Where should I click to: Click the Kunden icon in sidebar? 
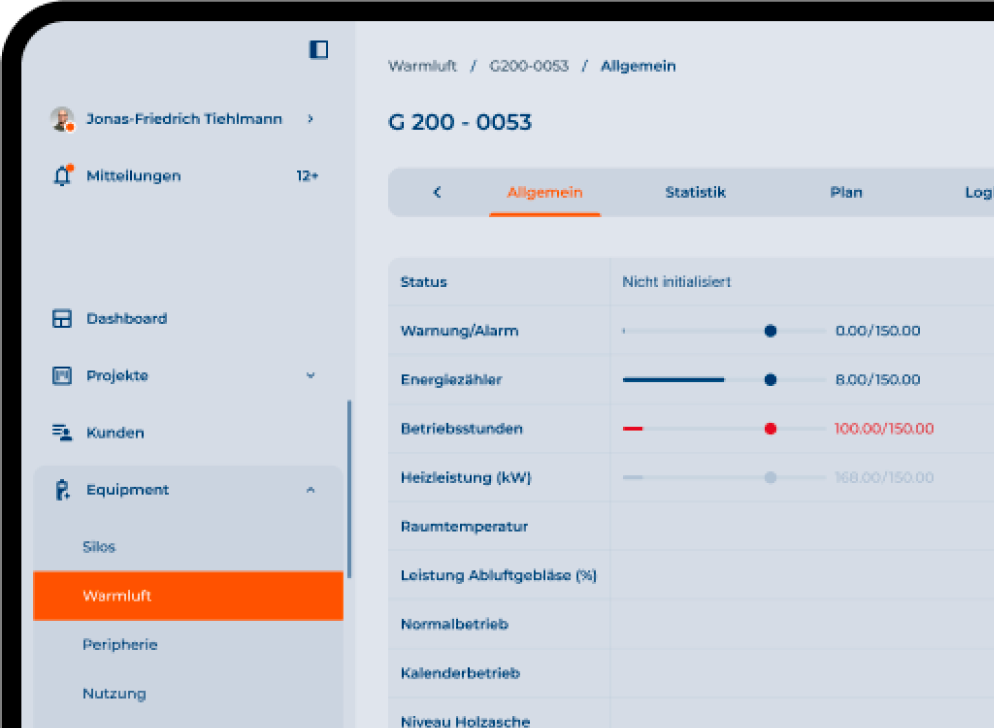tap(62, 433)
